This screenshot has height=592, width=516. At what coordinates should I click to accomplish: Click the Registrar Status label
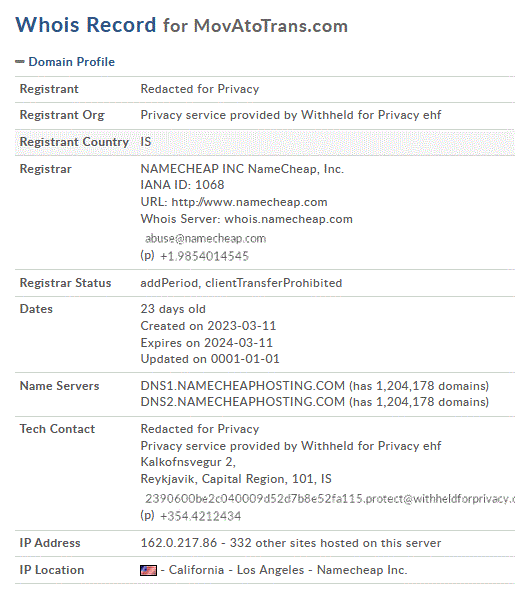click(65, 283)
